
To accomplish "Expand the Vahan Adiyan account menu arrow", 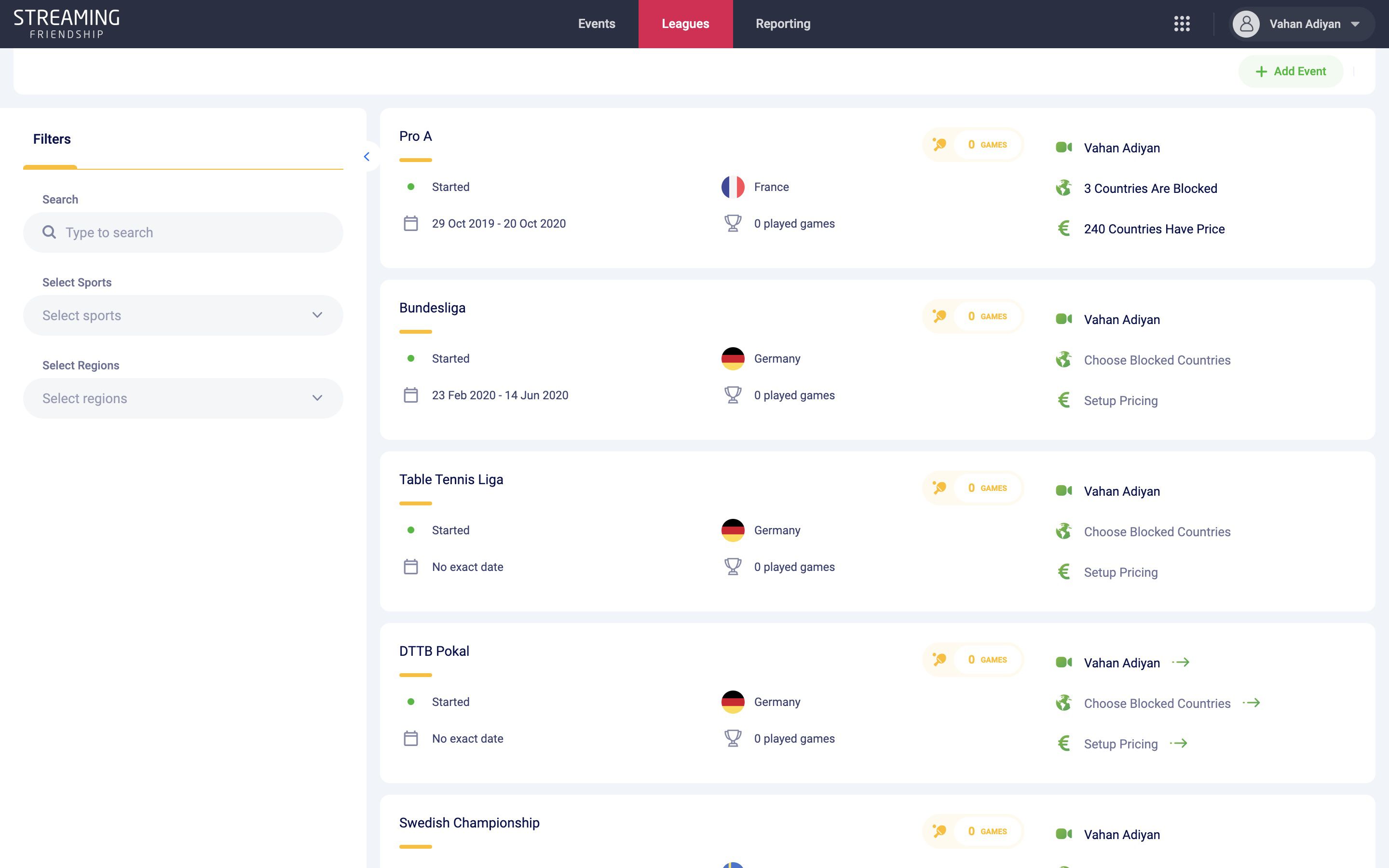I will (x=1355, y=24).
